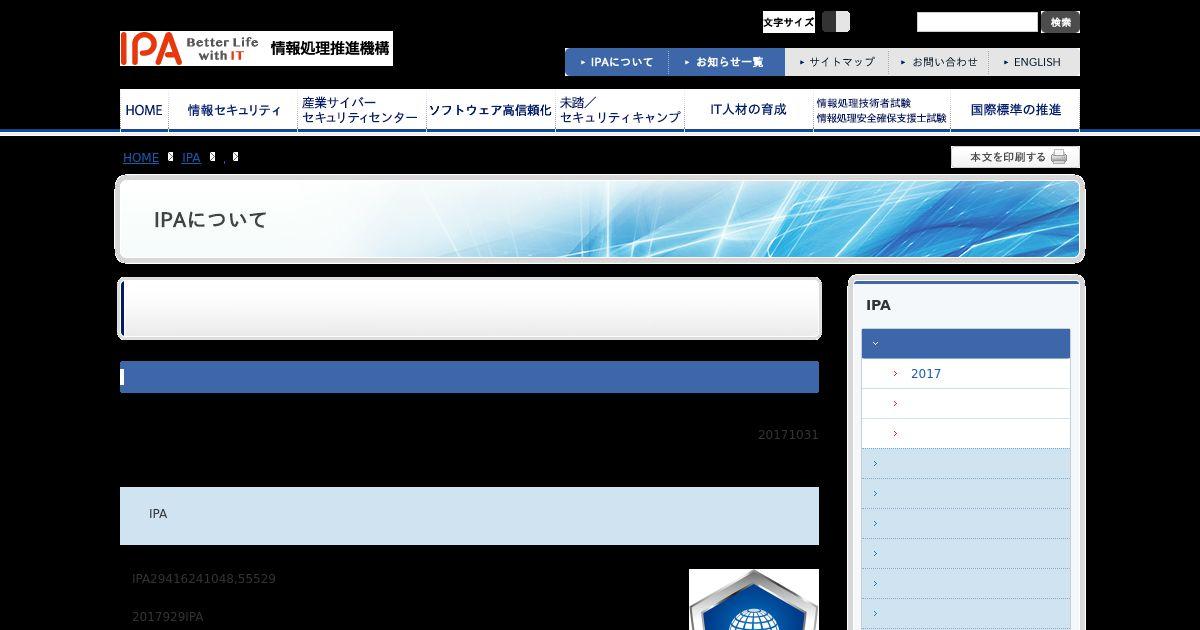1200x630 pixels.
Task: Click the IPA29416241048;55529 paragraph text
Action: pyautogui.click(x=204, y=579)
